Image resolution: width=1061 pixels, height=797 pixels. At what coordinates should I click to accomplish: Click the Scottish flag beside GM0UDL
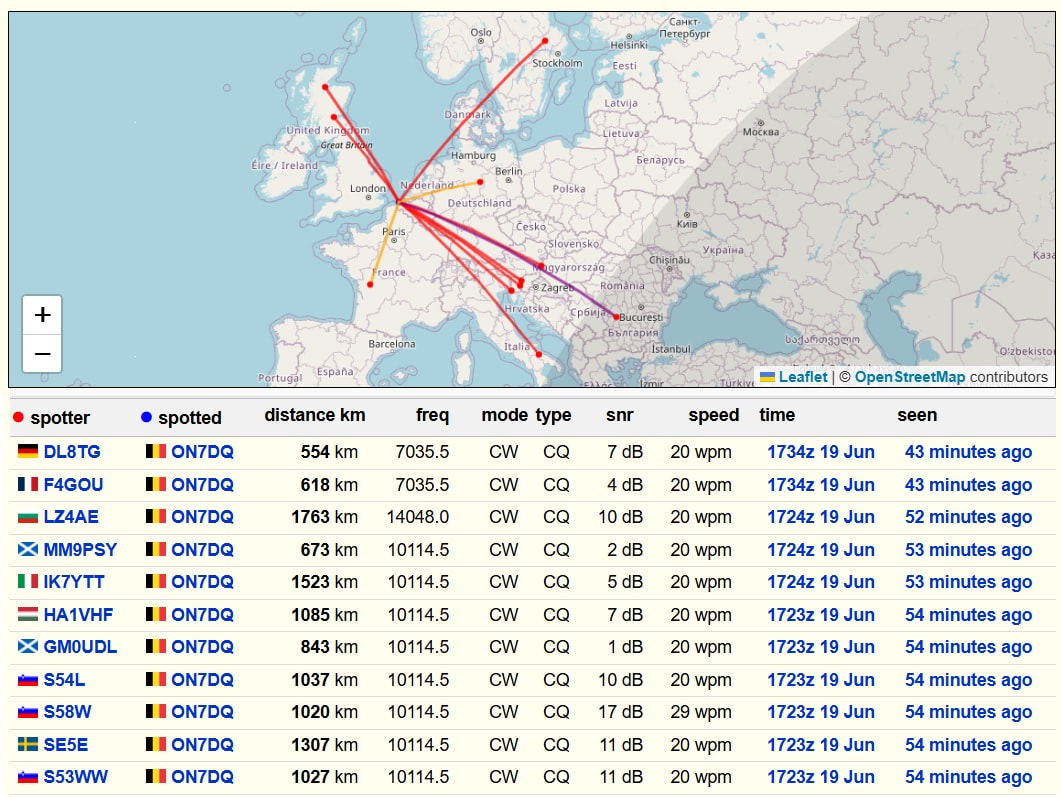28,646
